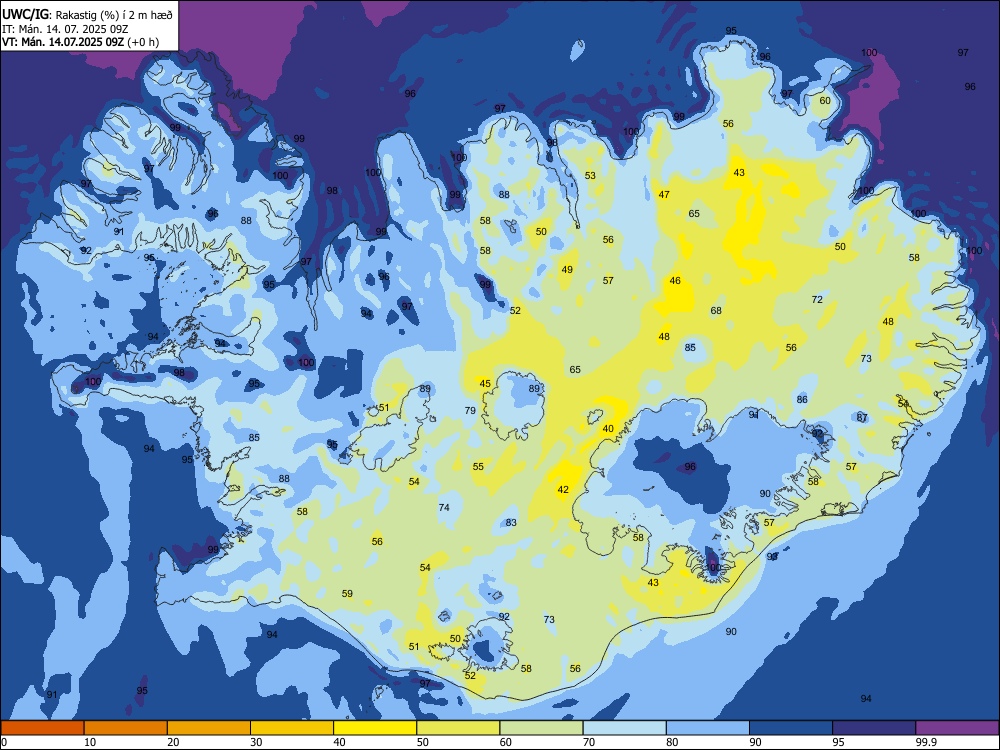Click the map value '74'
The image size is (1000, 750).
click(x=445, y=508)
